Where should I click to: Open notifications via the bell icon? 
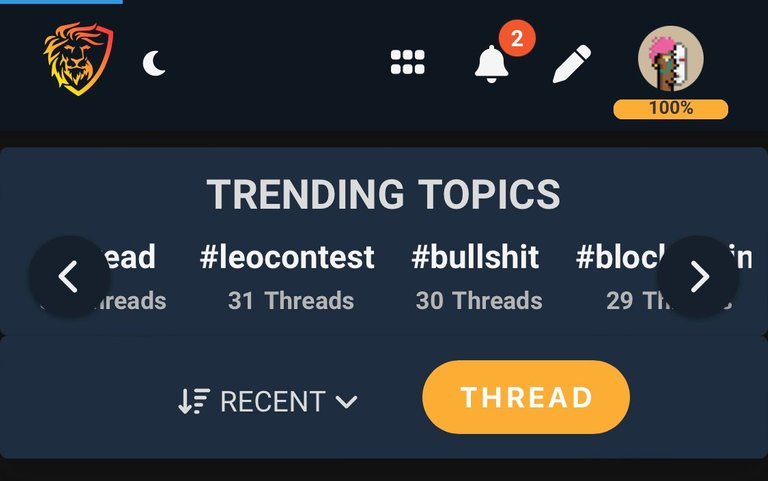pos(491,64)
